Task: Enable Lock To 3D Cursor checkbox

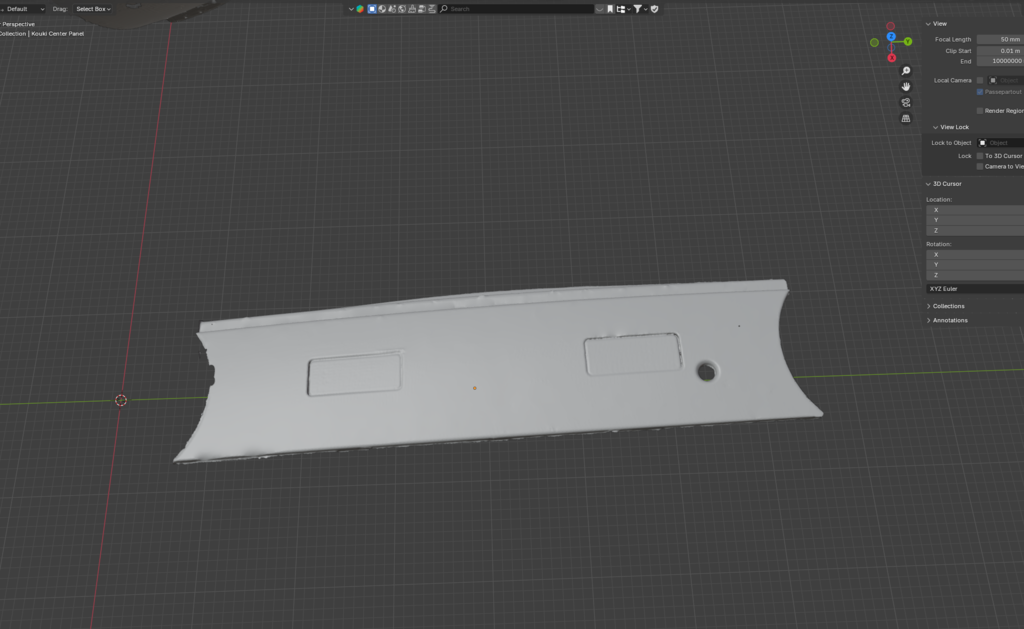Action: [x=980, y=156]
